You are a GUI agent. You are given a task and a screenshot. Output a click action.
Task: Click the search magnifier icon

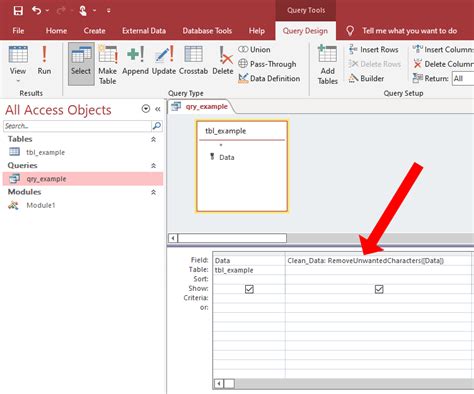pyautogui.click(x=157, y=126)
